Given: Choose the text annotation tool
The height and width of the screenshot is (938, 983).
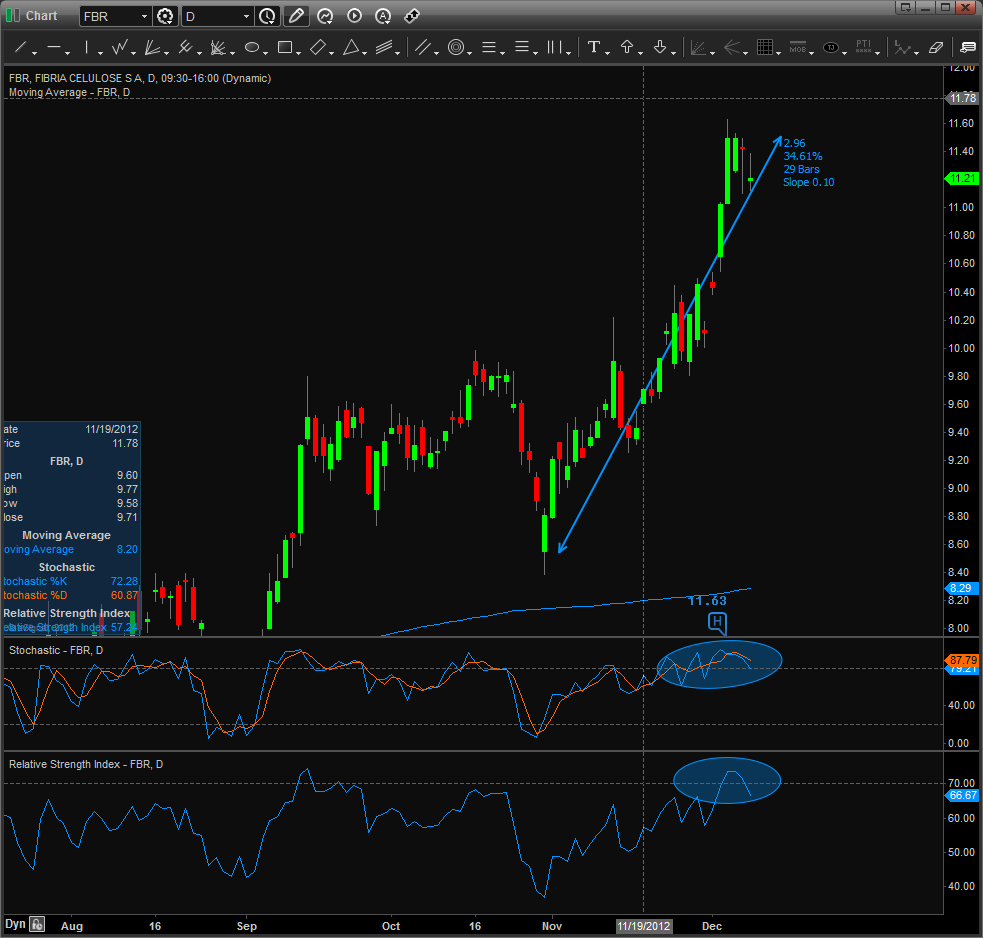Looking at the screenshot, I should [594, 47].
